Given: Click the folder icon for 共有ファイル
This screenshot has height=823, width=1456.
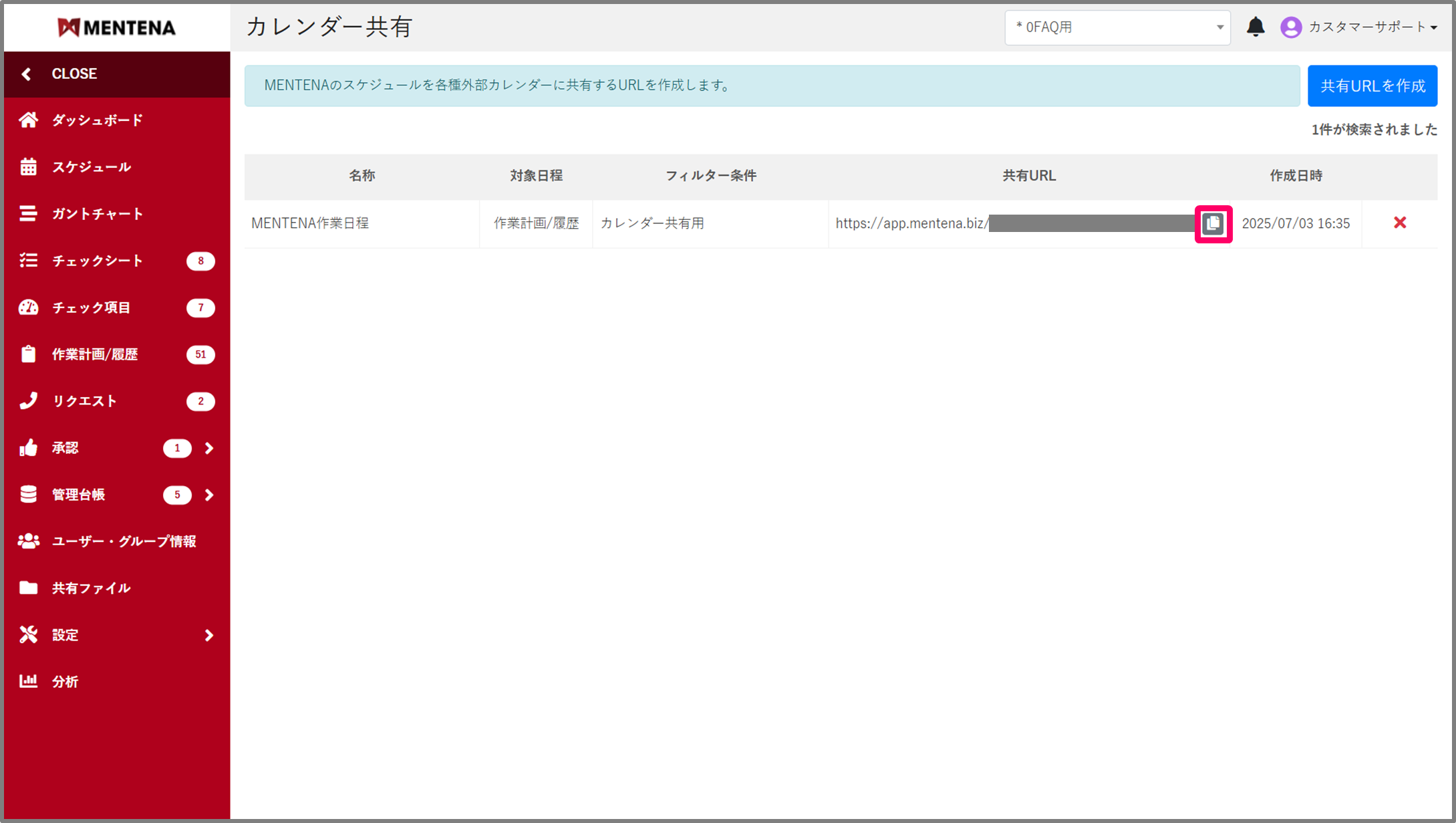Looking at the screenshot, I should pos(28,588).
